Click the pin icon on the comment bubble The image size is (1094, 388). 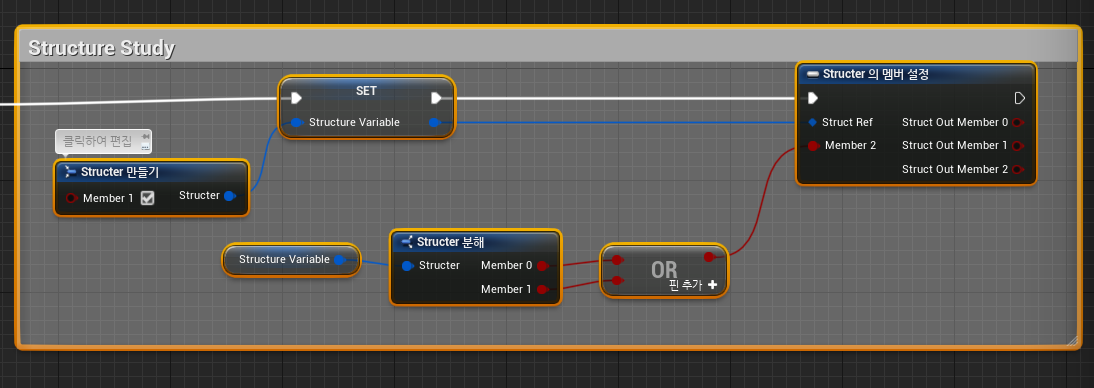click(x=145, y=136)
